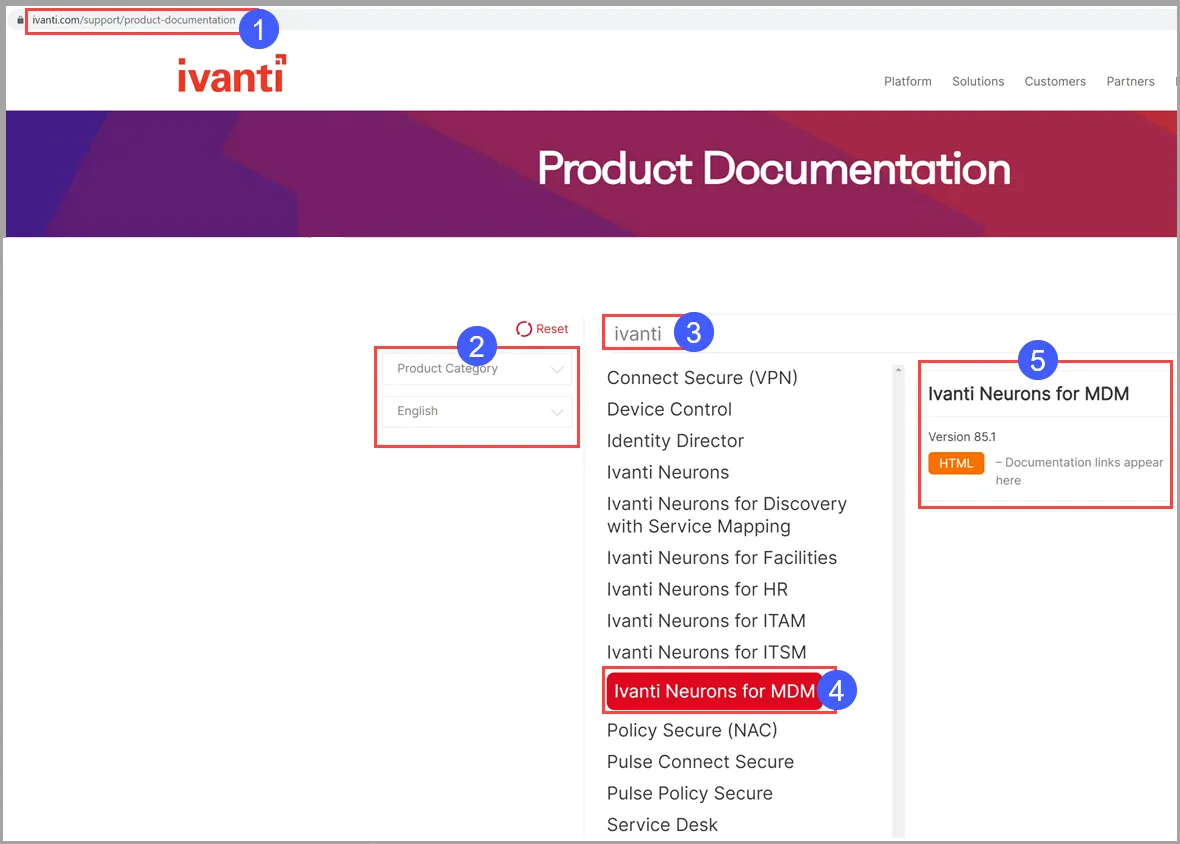Click the lock icon in address bar
1180x844 pixels.
point(20,20)
